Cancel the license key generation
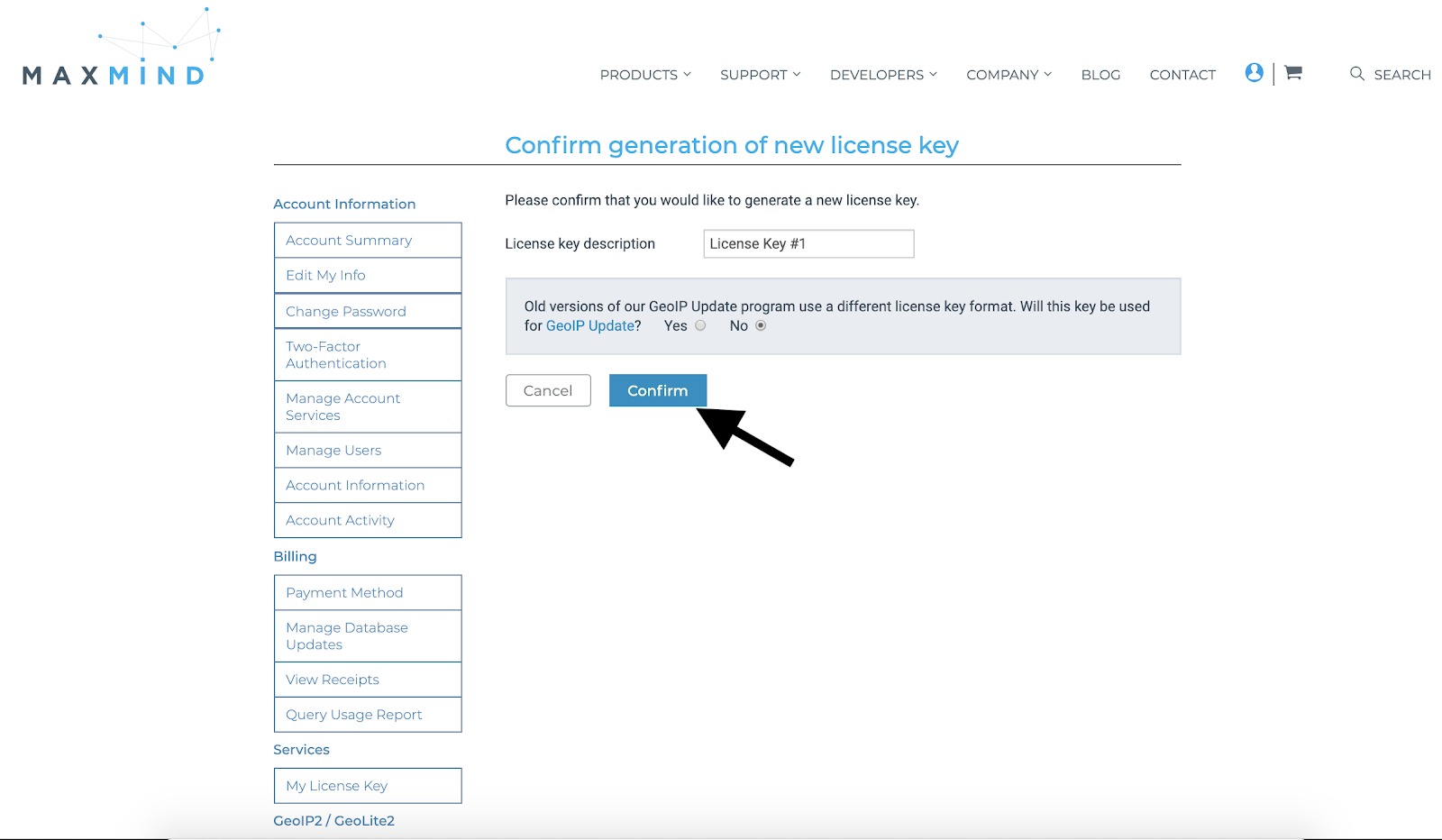 548,390
